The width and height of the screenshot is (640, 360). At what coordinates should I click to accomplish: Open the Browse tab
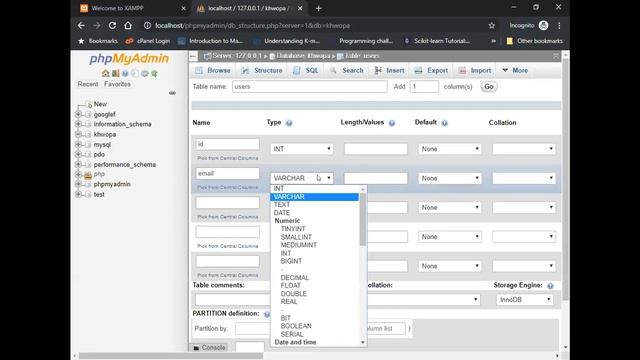[213, 70]
